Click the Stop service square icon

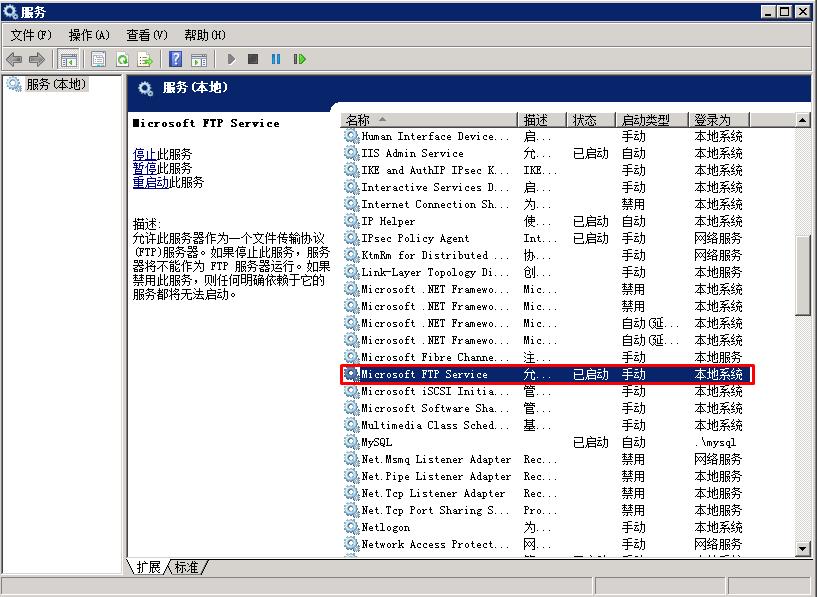[x=253, y=59]
